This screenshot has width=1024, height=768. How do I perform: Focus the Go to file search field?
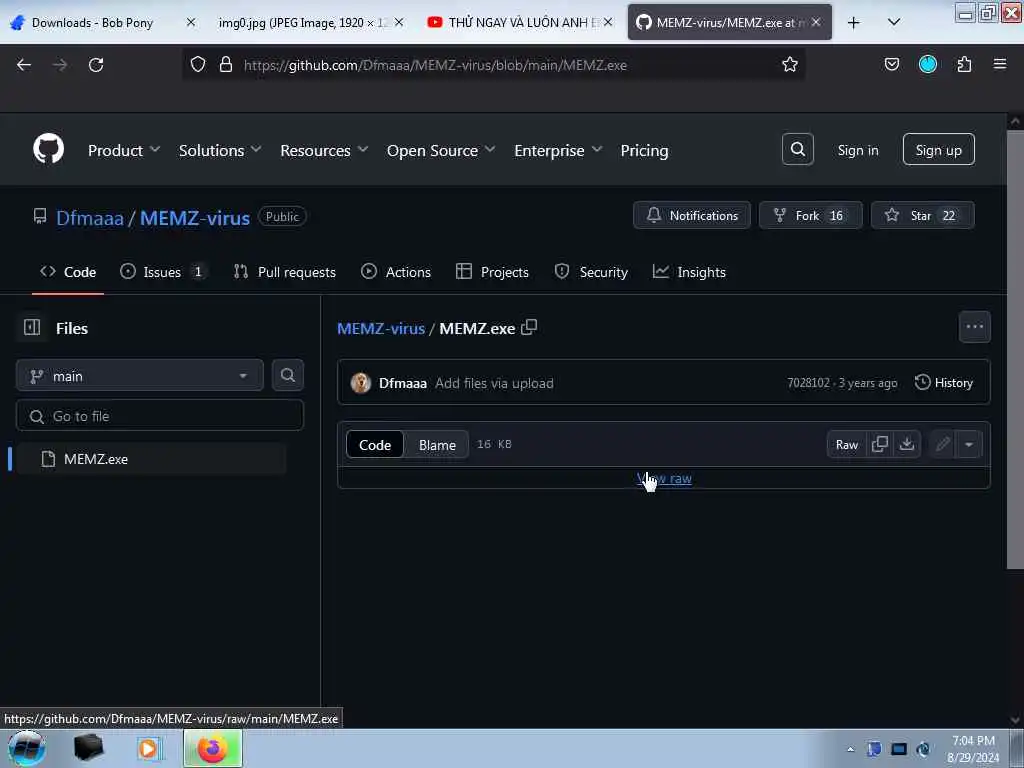point(160,416)
